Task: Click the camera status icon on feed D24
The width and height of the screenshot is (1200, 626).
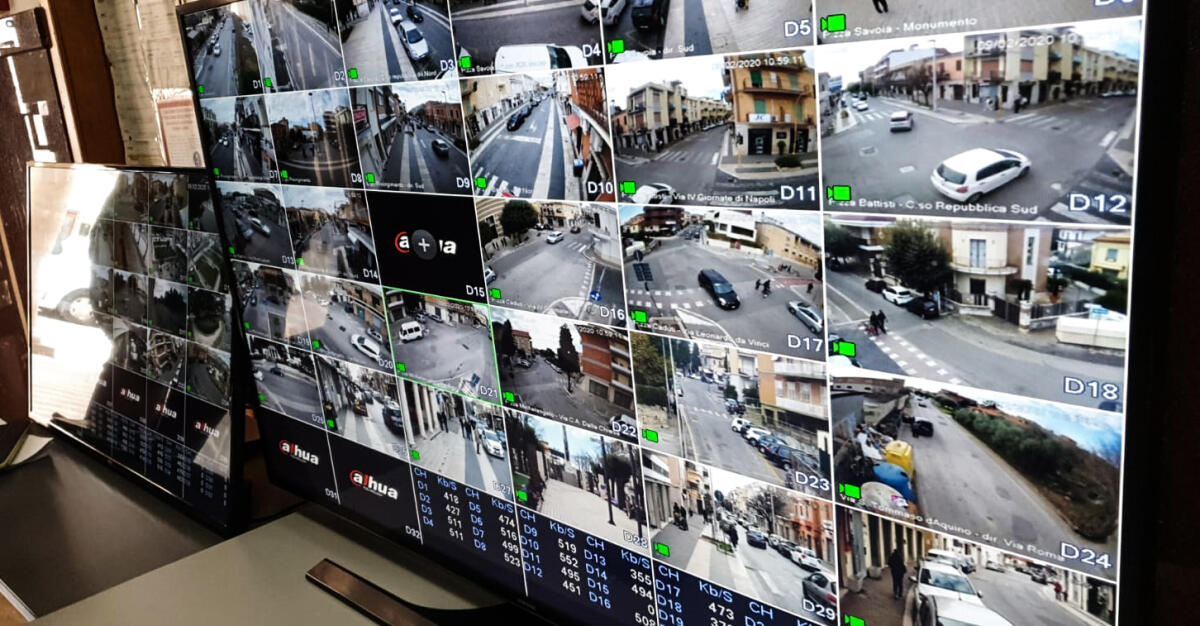Action: [849, 491]
